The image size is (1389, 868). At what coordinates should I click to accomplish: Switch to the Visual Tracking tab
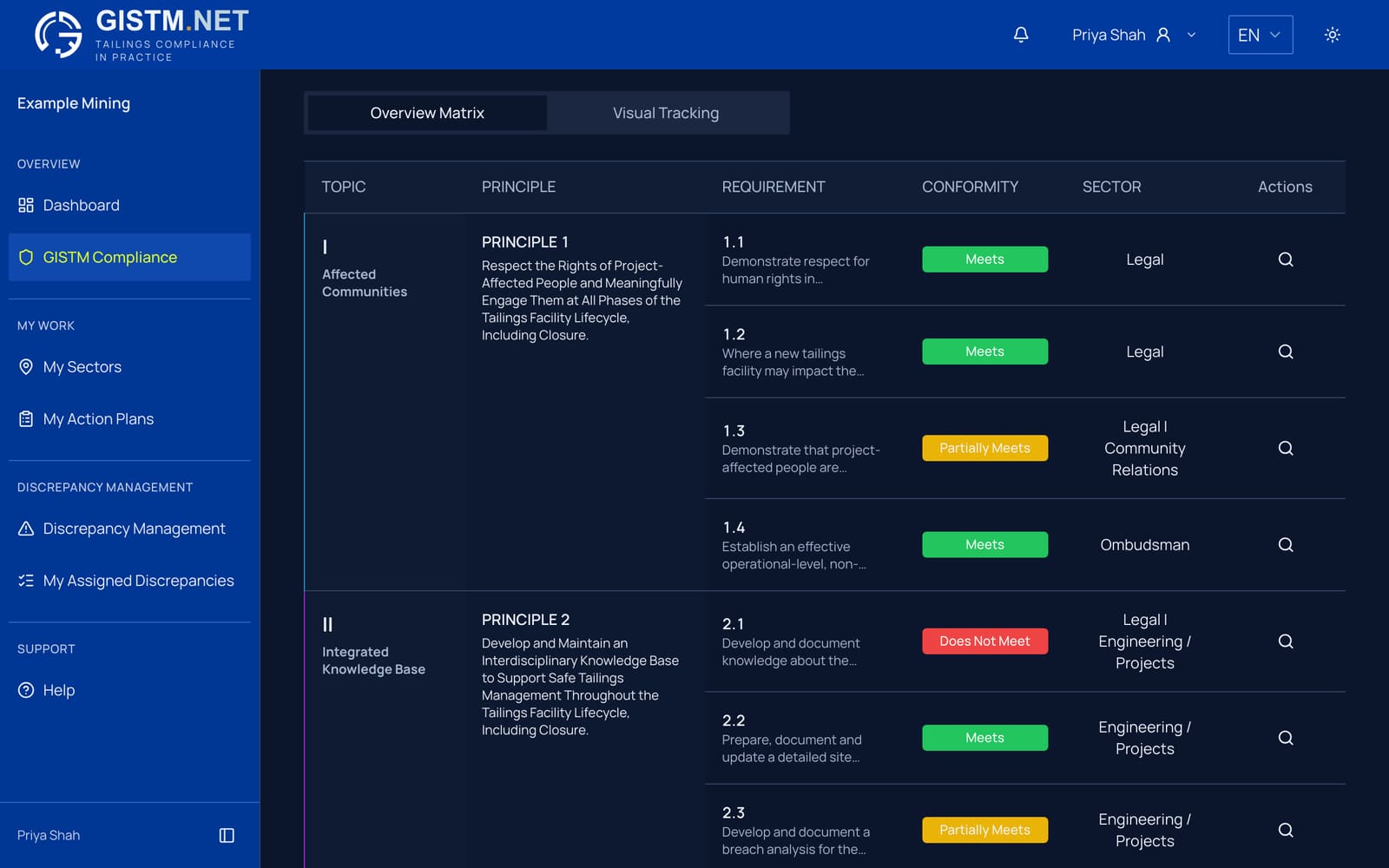[666, 113]
